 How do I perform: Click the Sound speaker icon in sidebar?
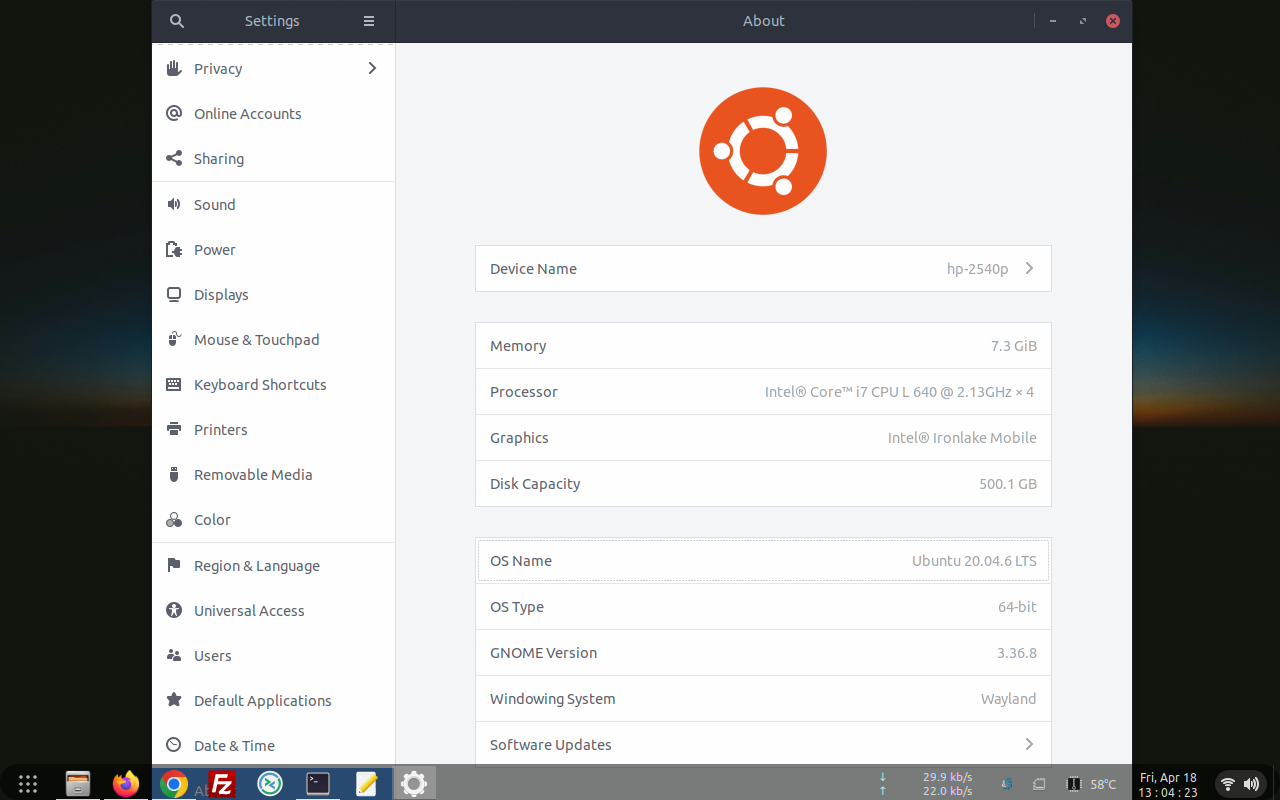click(174, 204)
